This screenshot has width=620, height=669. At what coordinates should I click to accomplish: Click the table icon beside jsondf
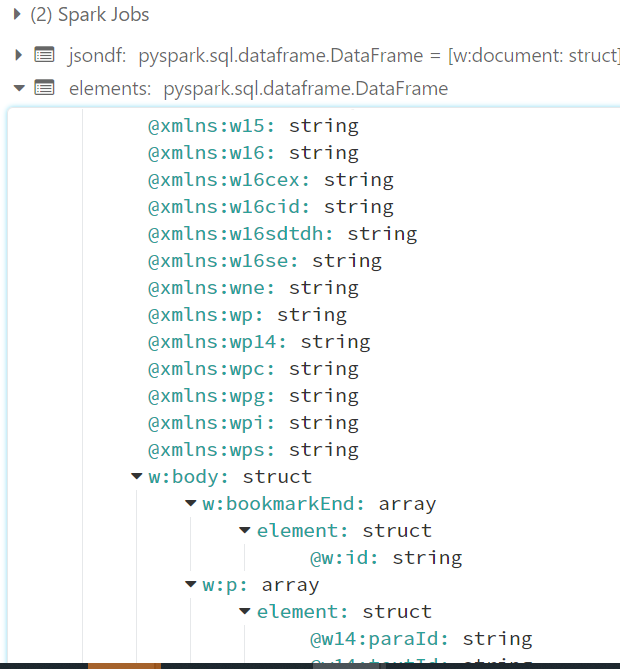tap(44, 54)
